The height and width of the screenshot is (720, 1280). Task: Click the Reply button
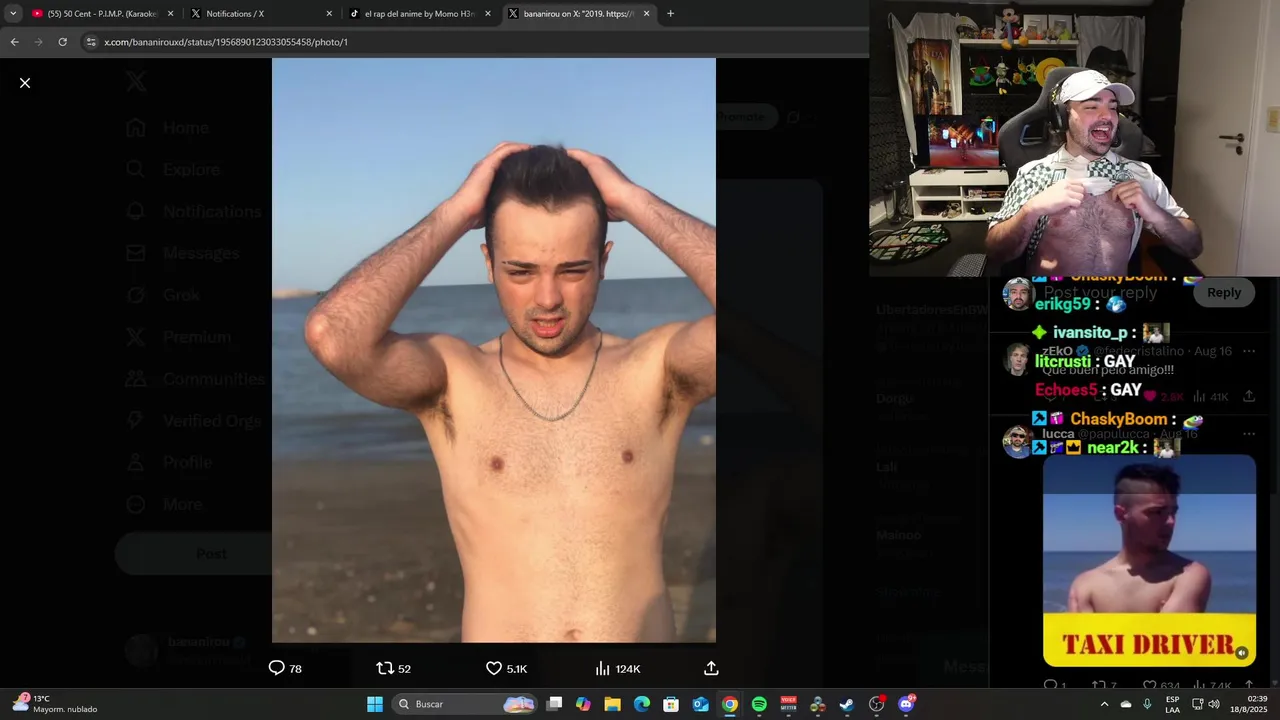(x=1224, y=293)
